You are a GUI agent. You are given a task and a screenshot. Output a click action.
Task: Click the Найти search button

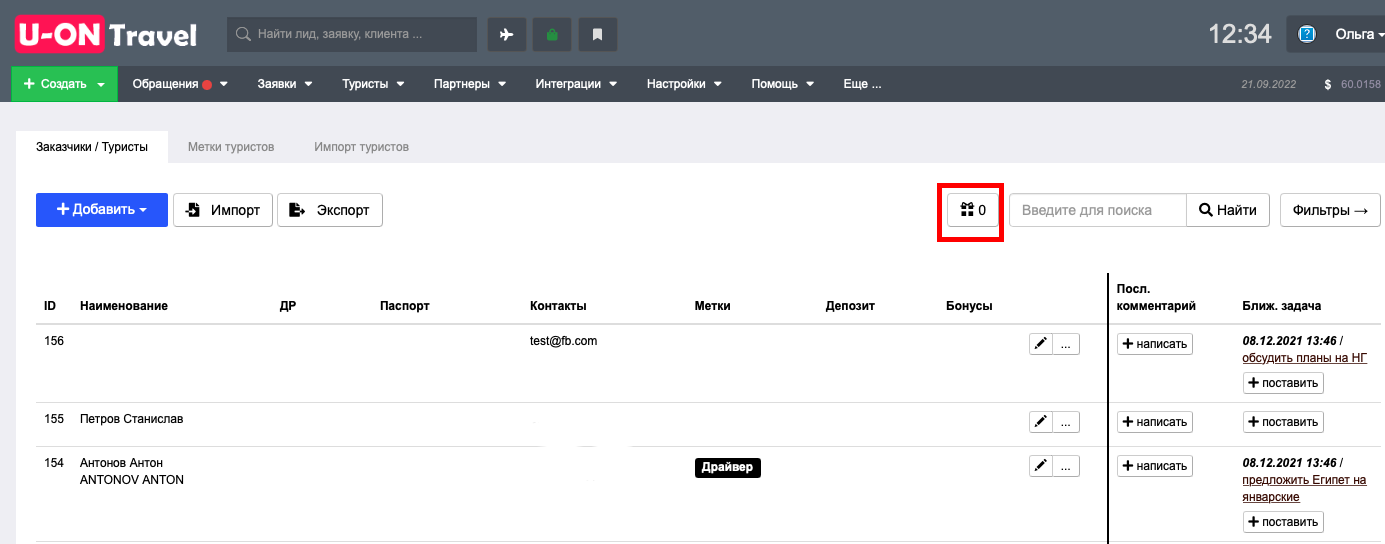point(1228,210)
